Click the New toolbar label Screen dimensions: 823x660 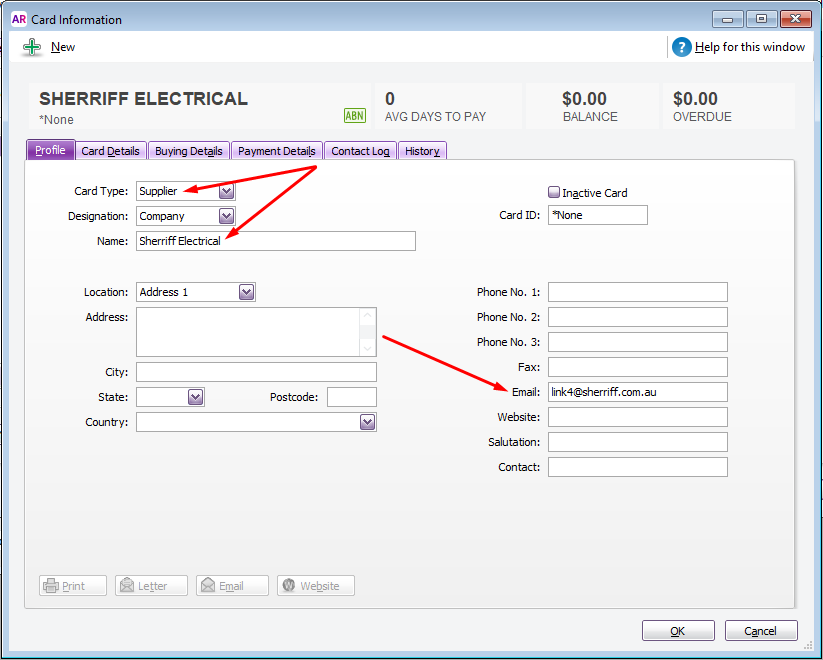tap(63, 47)
